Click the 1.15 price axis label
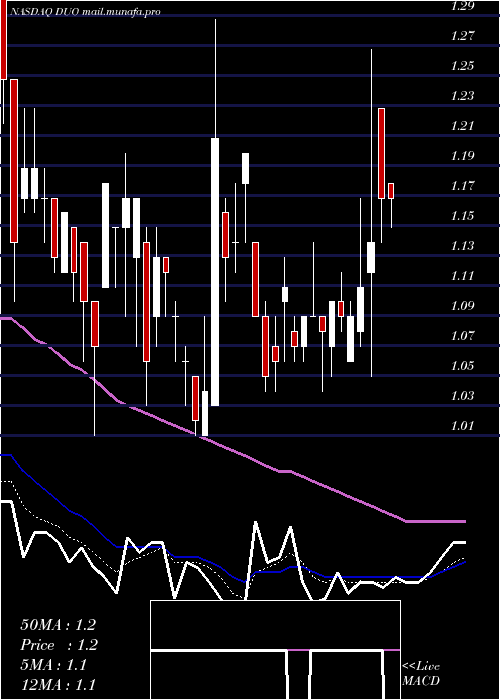The height and width of the screenshot is (700, 500). [462, 216]
